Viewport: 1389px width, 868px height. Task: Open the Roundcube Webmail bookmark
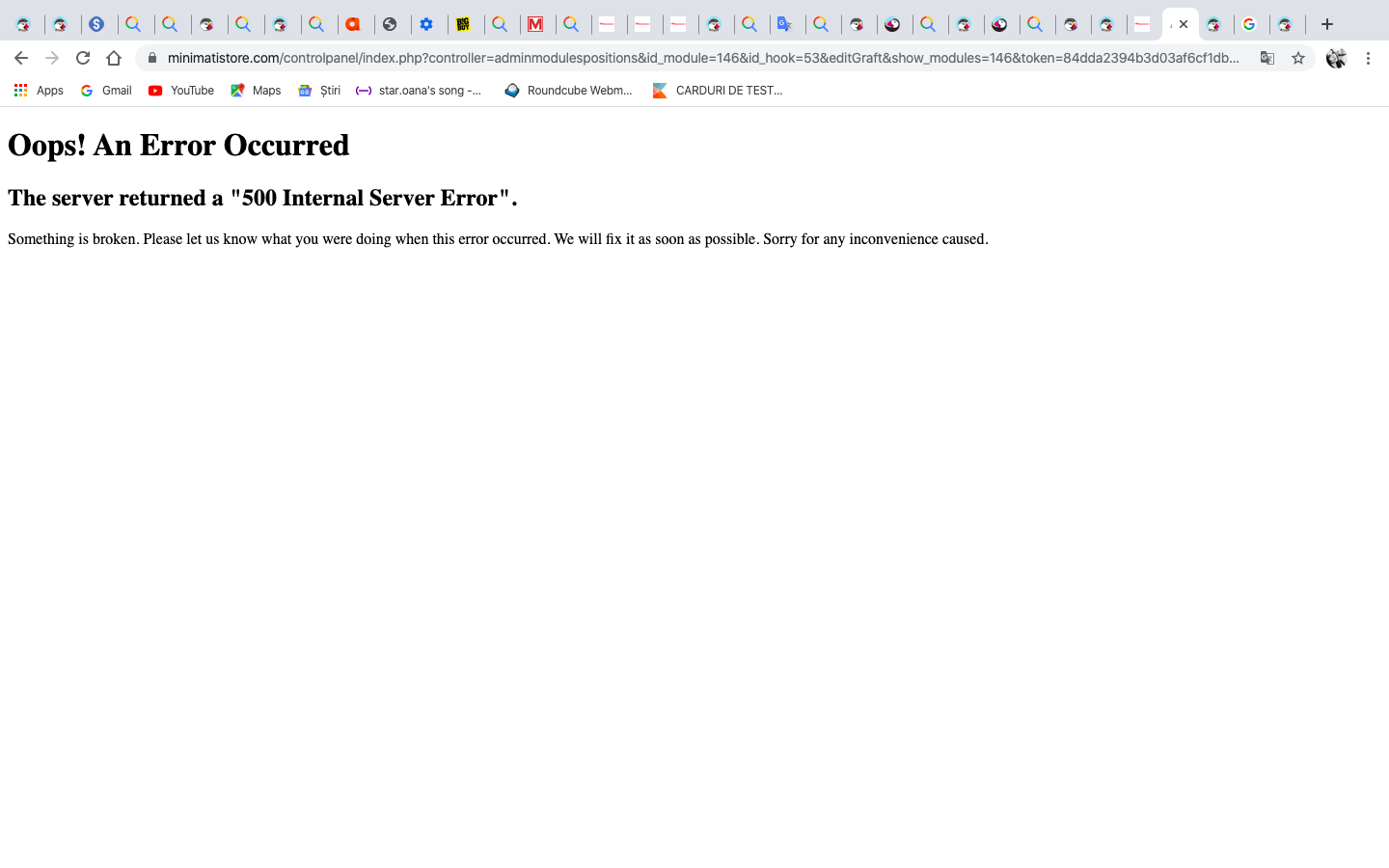[x=568, y=91]
